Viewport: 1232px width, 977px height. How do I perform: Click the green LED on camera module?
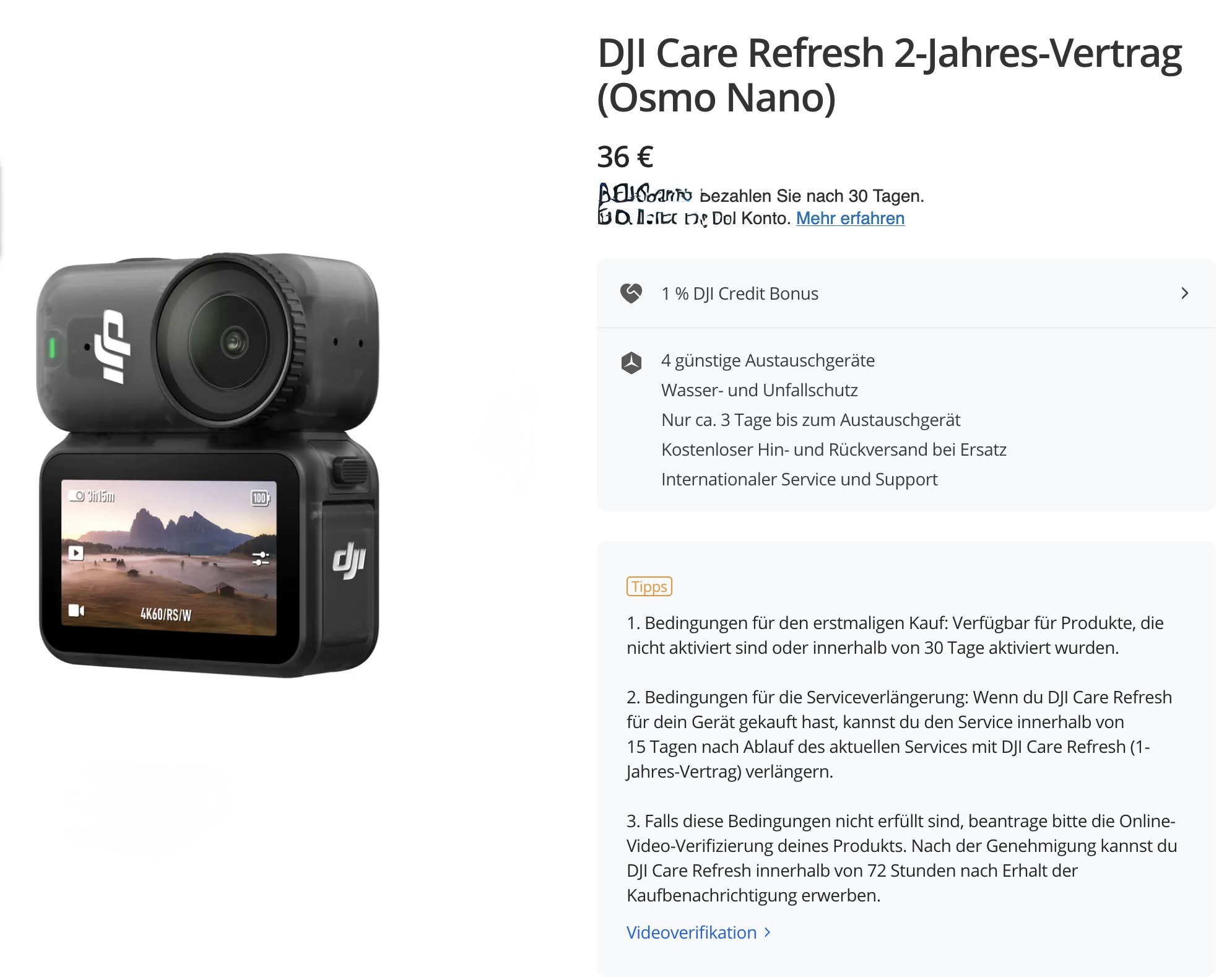pos(53,347)
